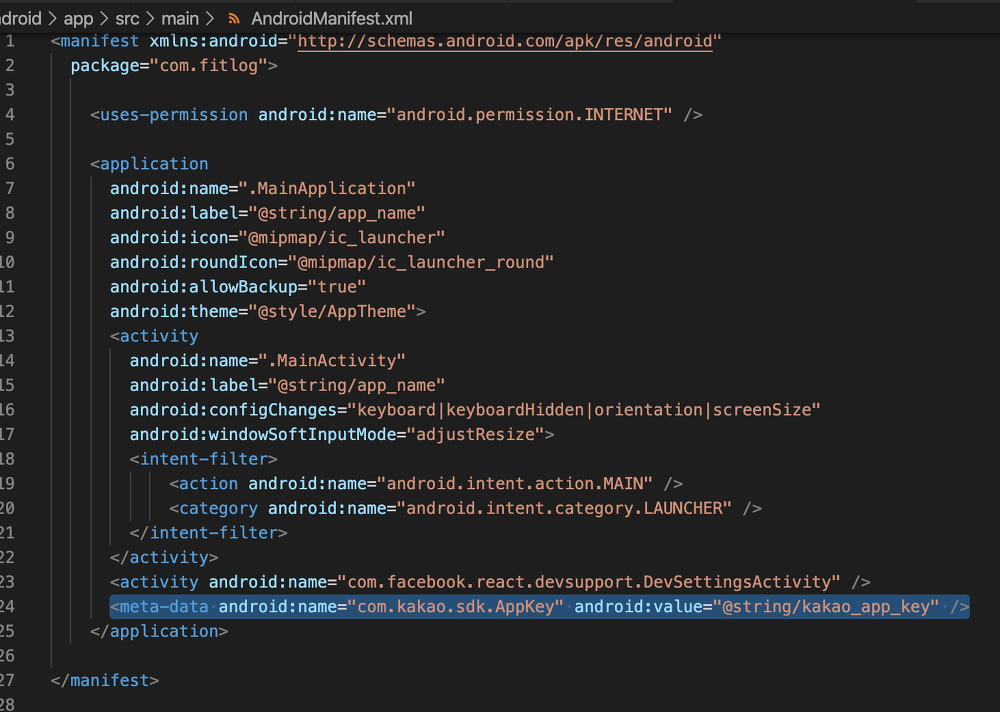The image size is (1000, 712).
Task: Click the 'action' tag name
Action: pyautogui.click(x=209, y=484)
